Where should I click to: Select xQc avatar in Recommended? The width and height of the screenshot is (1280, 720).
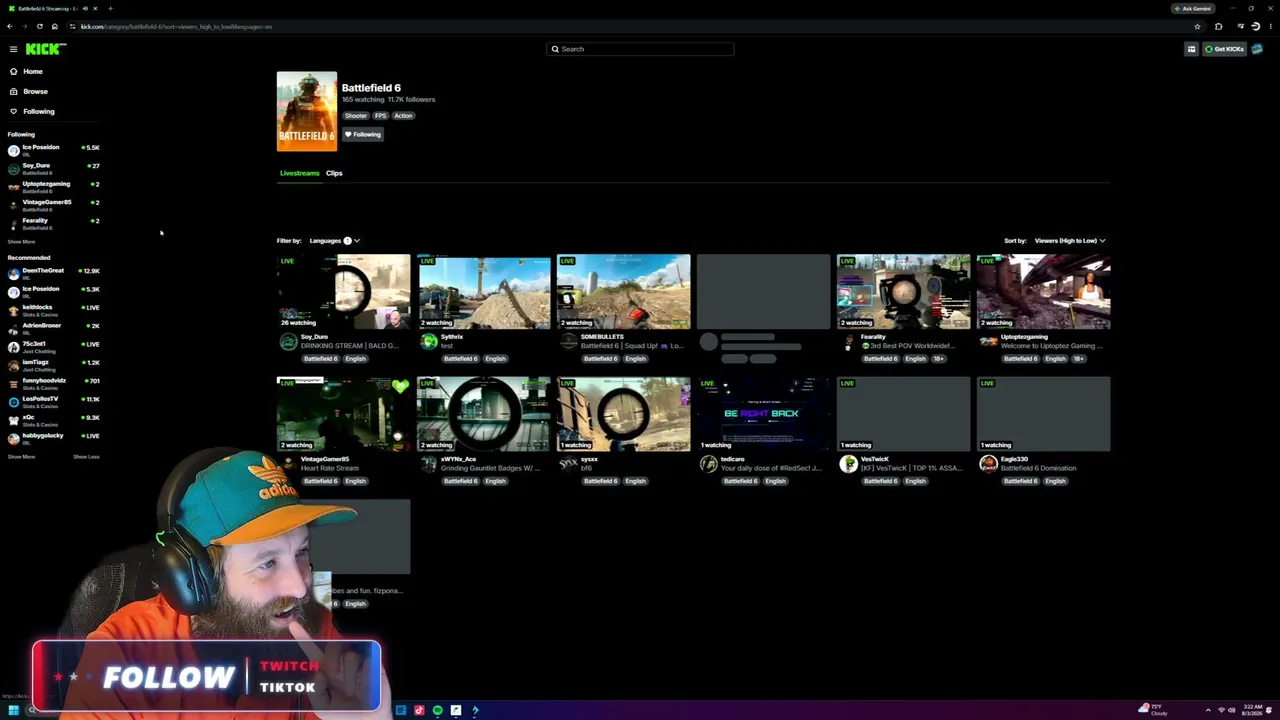click(x=13, y=420)
